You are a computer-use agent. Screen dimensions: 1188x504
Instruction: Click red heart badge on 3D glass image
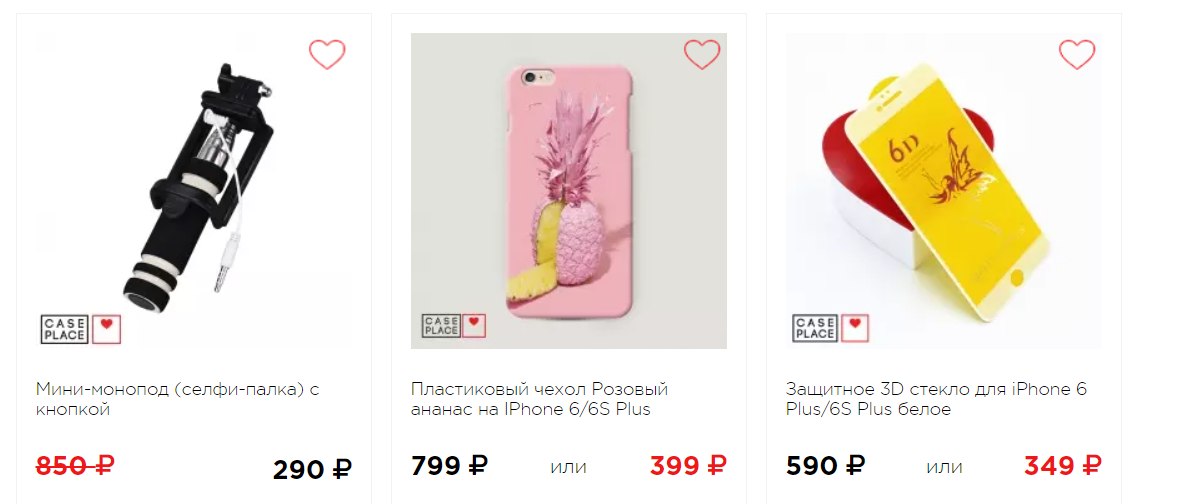click(855, 328)
